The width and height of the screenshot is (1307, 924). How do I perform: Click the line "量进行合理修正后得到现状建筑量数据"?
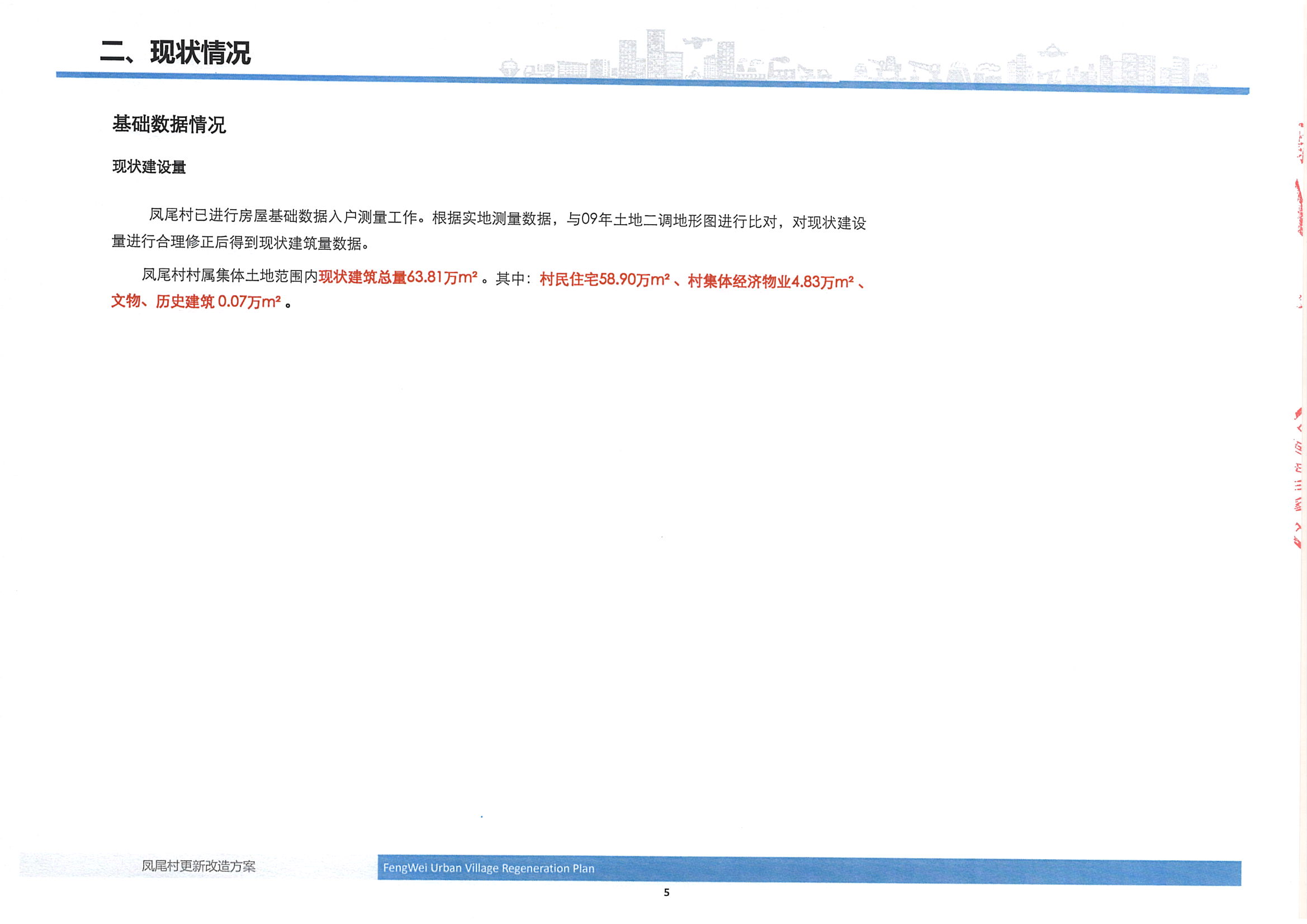pyautogui.click(x=237, y=243)
